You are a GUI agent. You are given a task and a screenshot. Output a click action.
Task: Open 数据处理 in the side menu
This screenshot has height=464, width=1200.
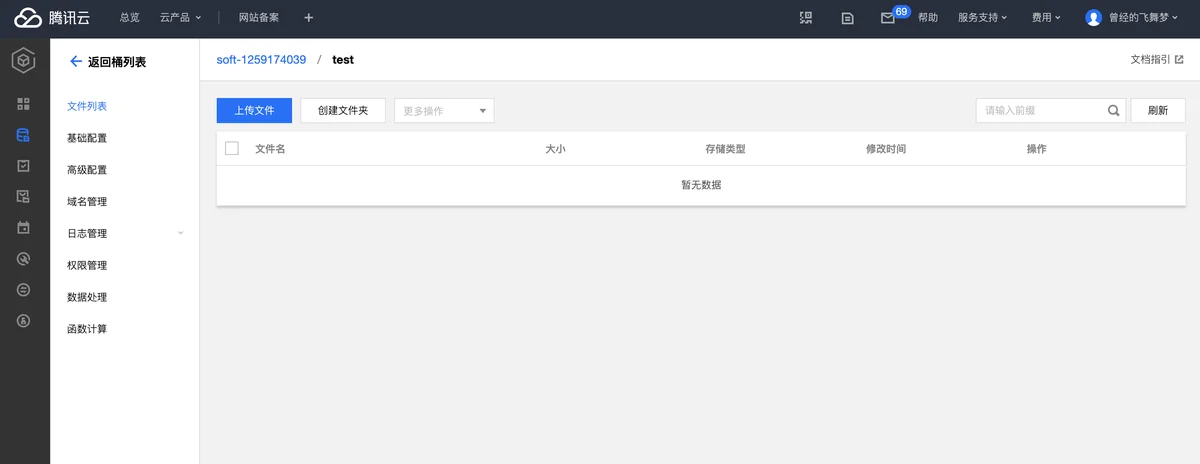tap(87, 298)
